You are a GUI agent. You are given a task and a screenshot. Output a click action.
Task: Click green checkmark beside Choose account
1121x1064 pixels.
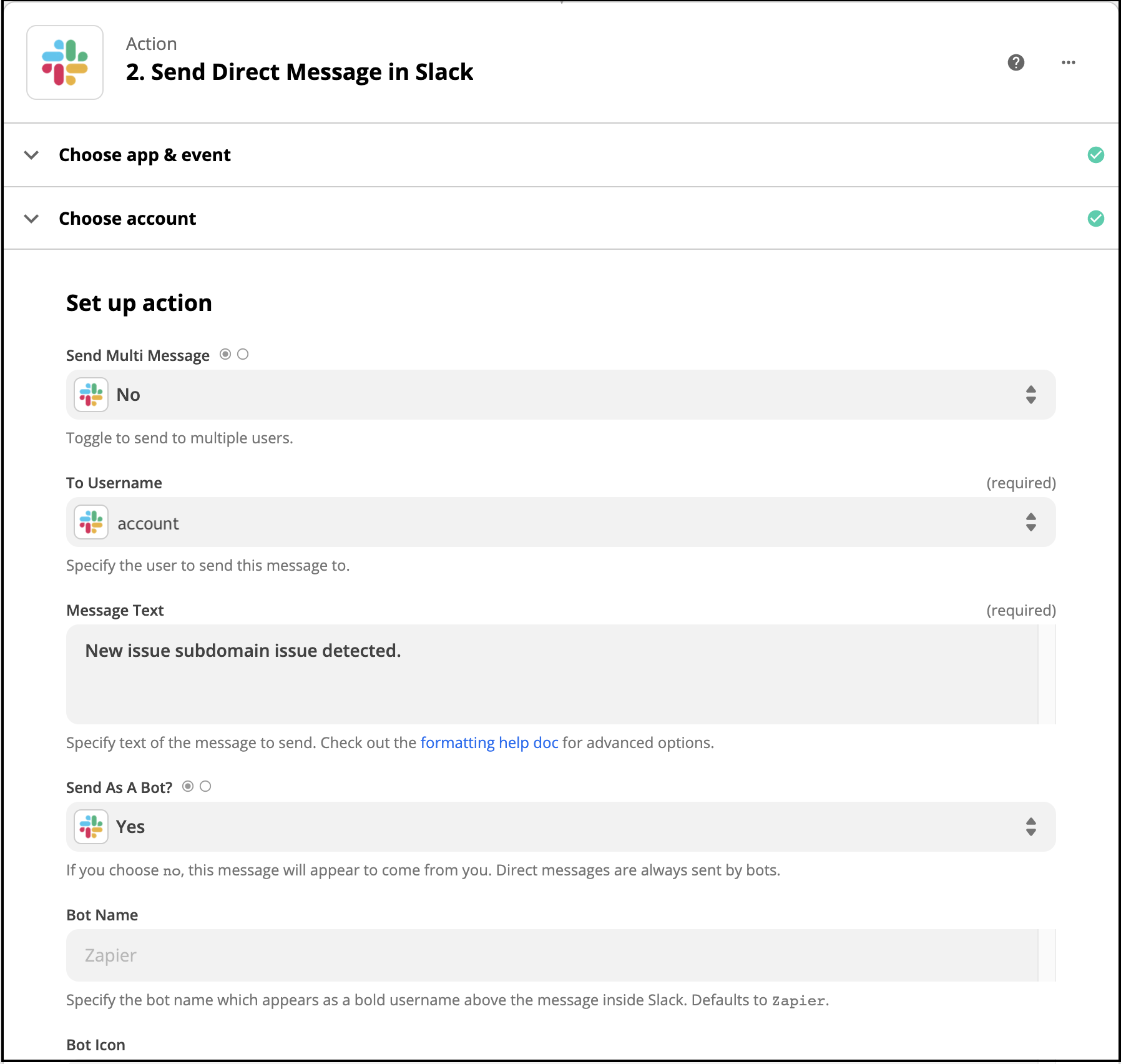(x=1096, y=219)
